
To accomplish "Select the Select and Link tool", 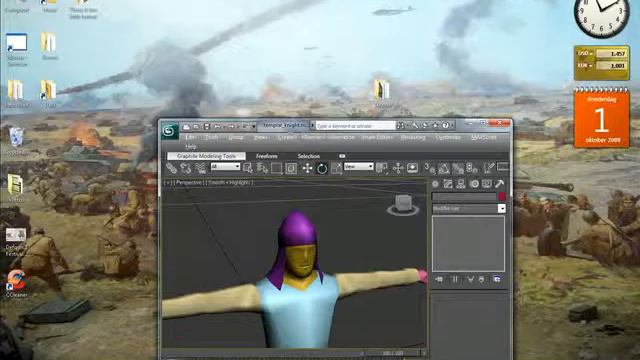I will click(x=172, y=168).
